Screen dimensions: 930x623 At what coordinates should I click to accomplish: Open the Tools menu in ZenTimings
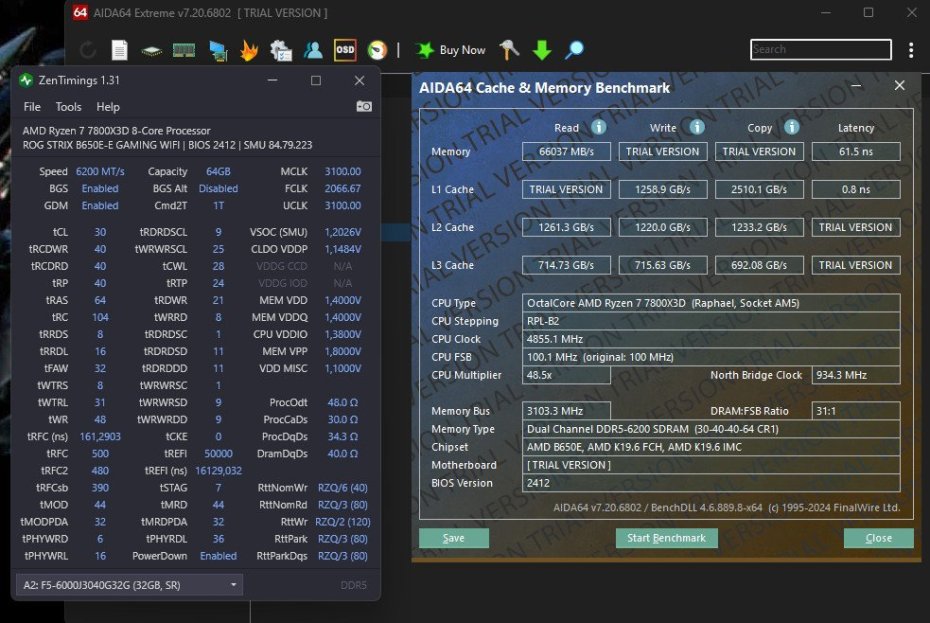(x=68, y=107)
